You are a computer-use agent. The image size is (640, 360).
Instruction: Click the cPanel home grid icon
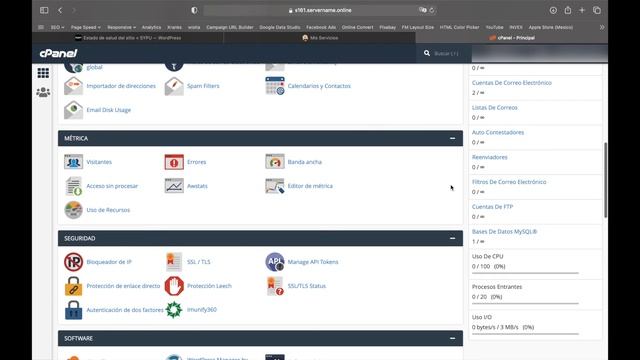[x=43, y=73]
